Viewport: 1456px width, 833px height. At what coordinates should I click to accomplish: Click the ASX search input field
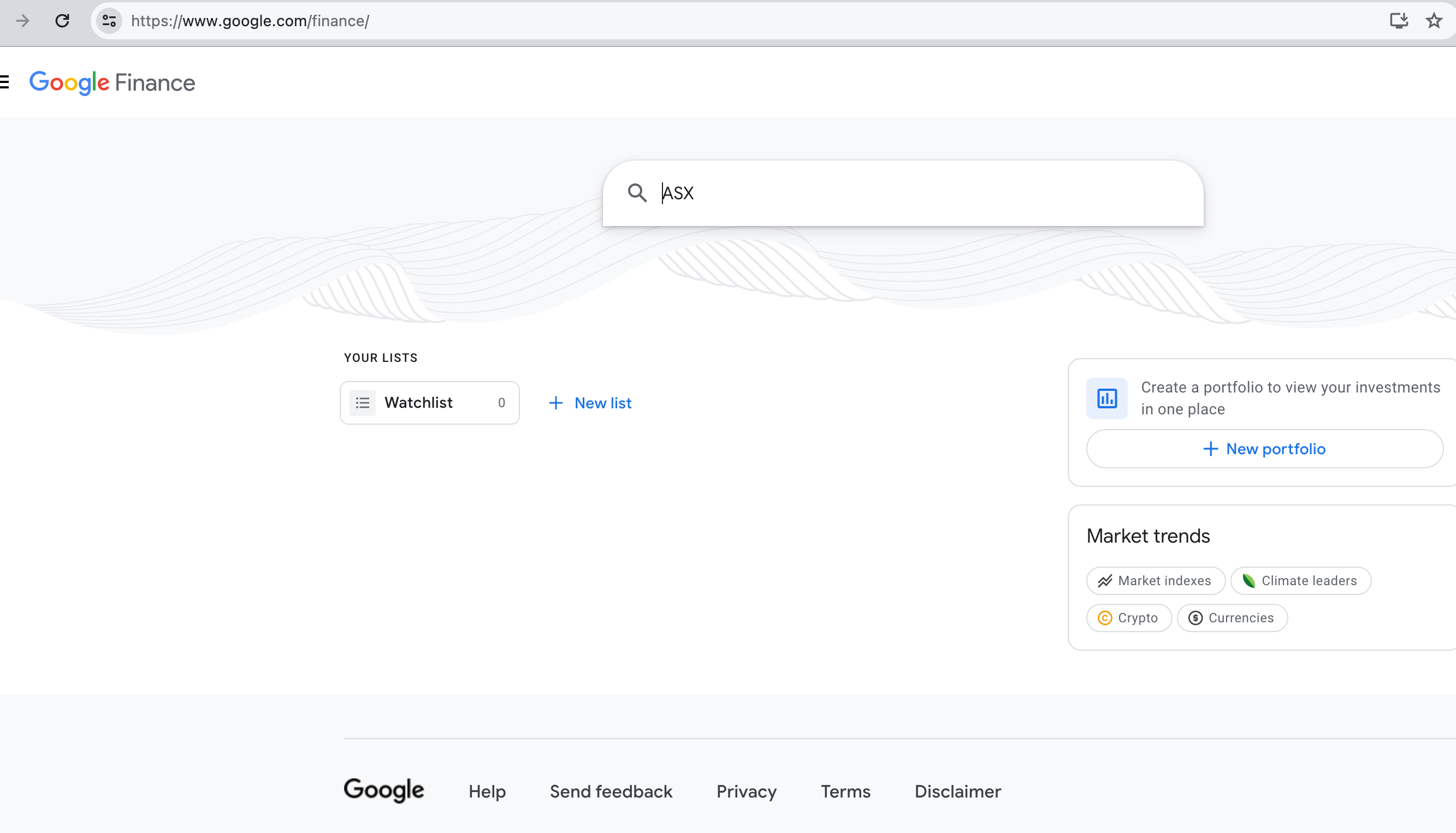(801, 193)
